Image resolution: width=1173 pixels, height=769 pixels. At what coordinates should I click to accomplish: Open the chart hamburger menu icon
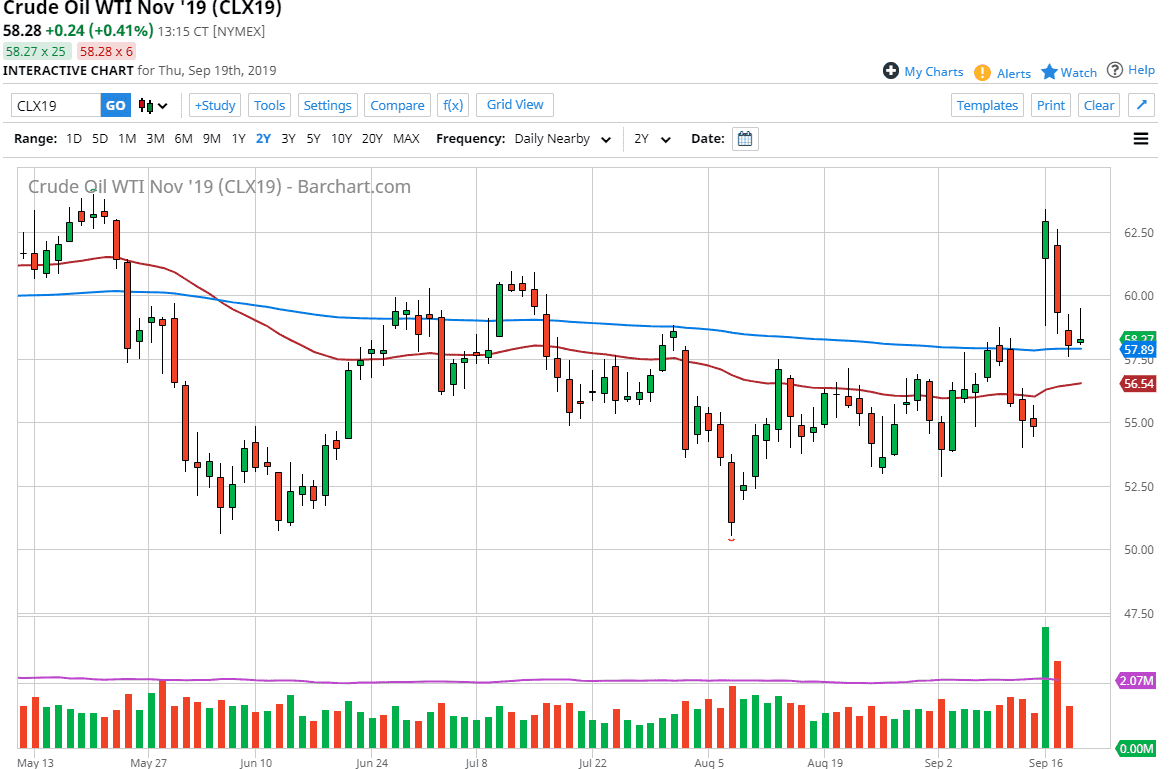point(1141,138)
